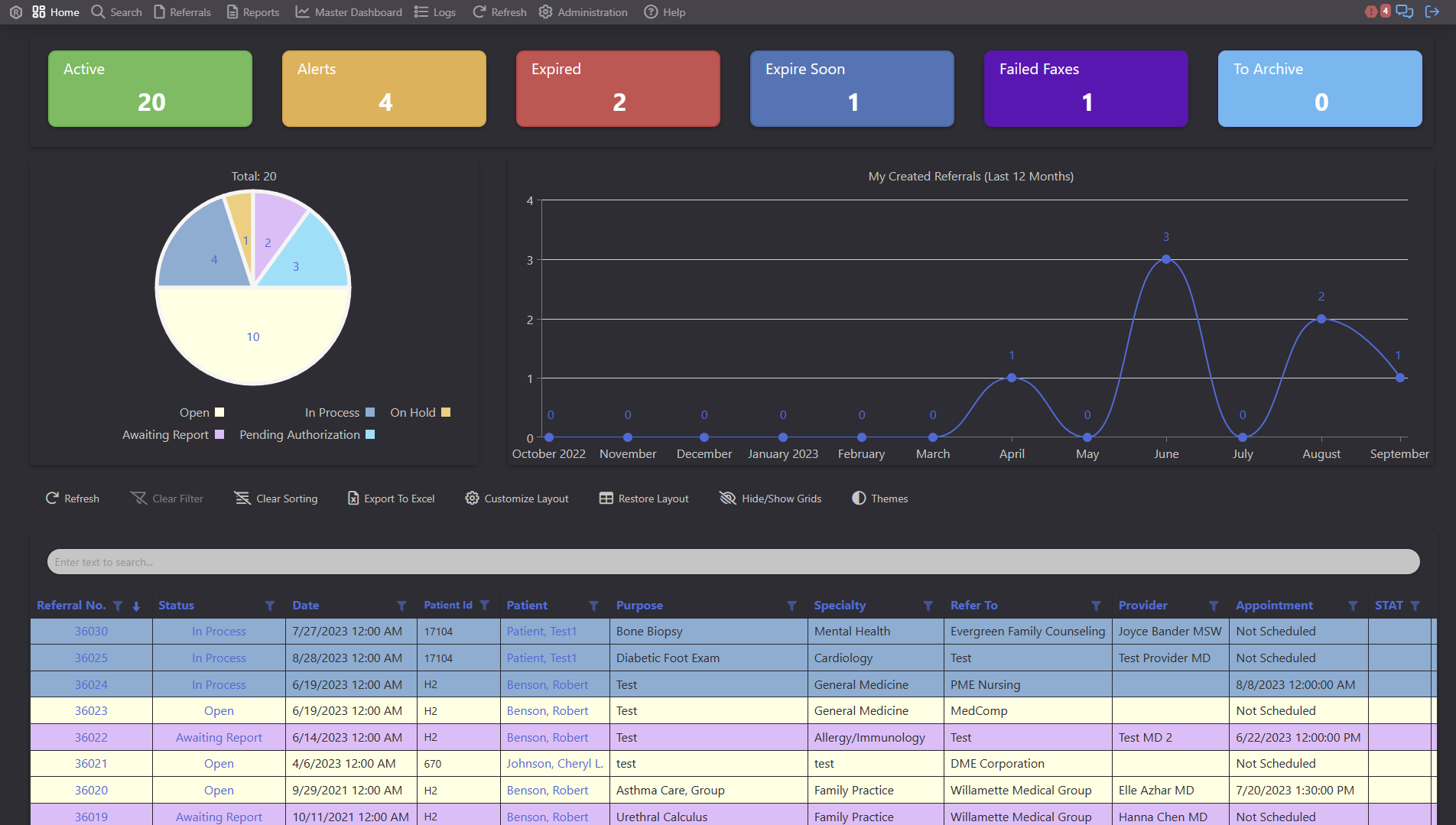
Task: Click the Clear Sorting icon
Action: coord(242,499)
